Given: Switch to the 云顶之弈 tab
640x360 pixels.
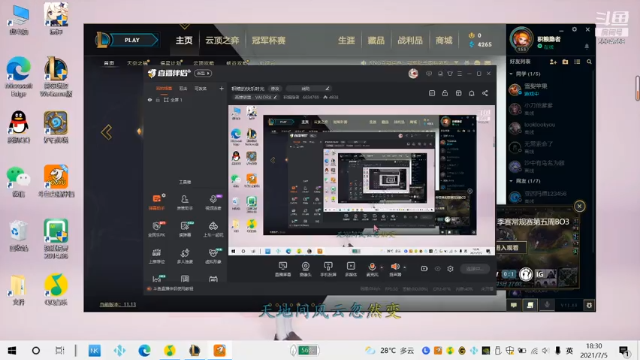Looking at the screenshot, I should 222,40.
